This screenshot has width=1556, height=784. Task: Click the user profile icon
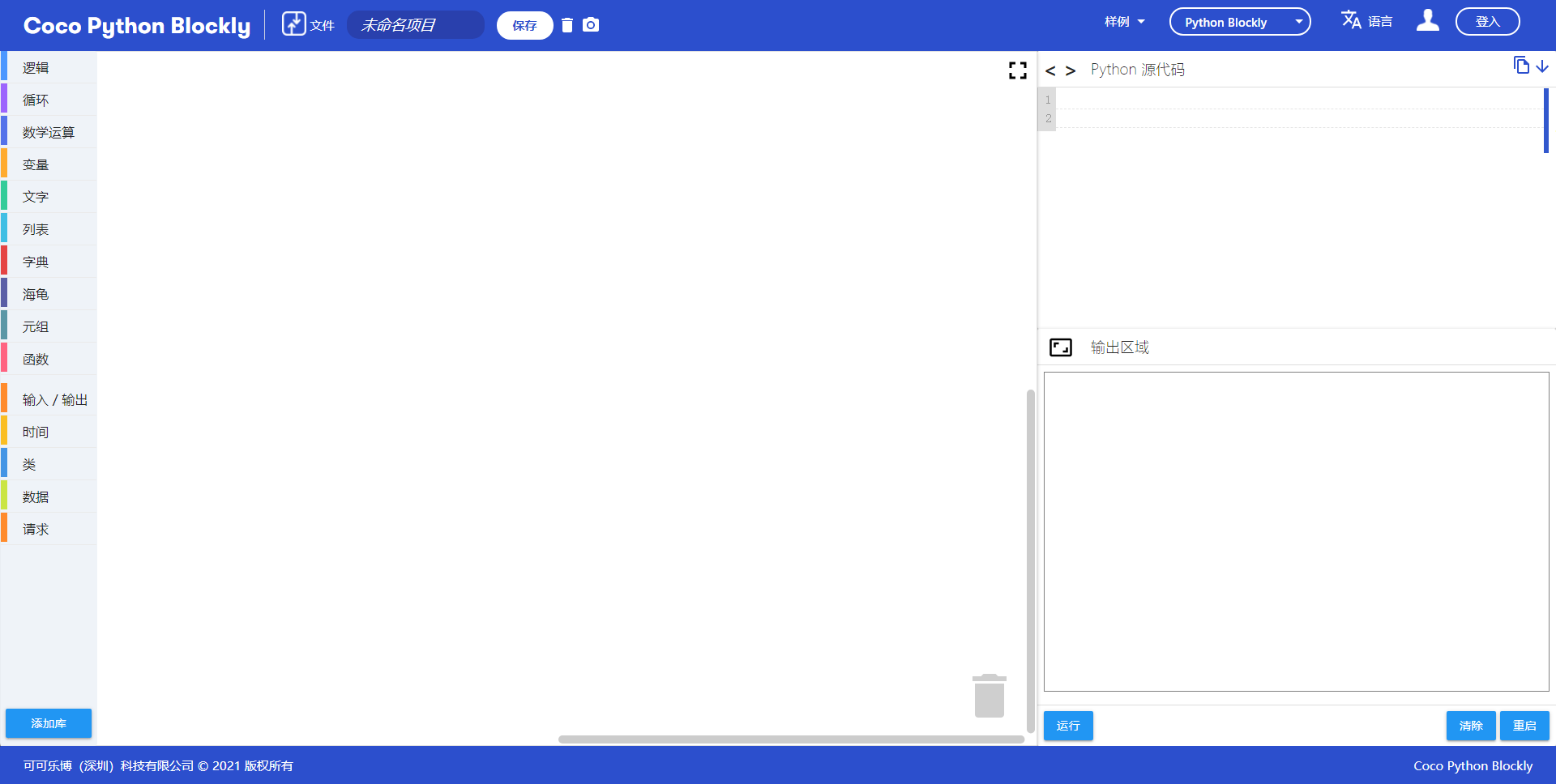click(x=1427, y=21)
